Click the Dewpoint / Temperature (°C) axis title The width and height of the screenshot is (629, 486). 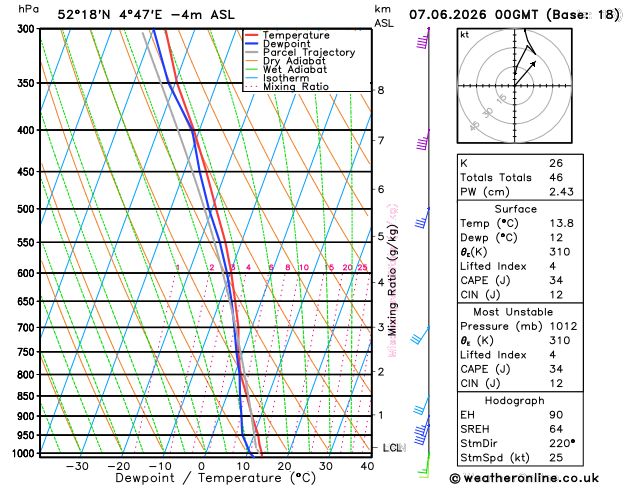(x=215, y=478)
